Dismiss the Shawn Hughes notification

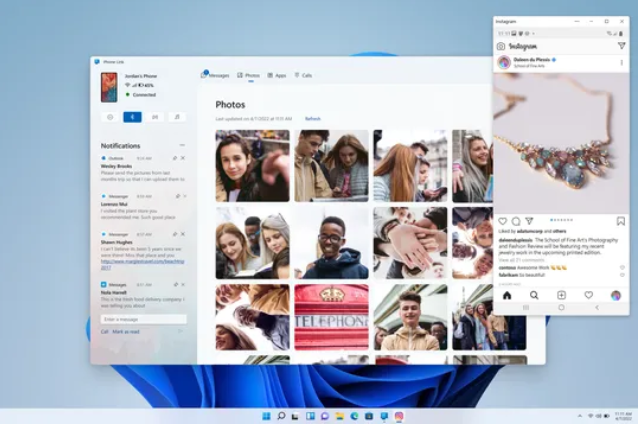(183, 234)
